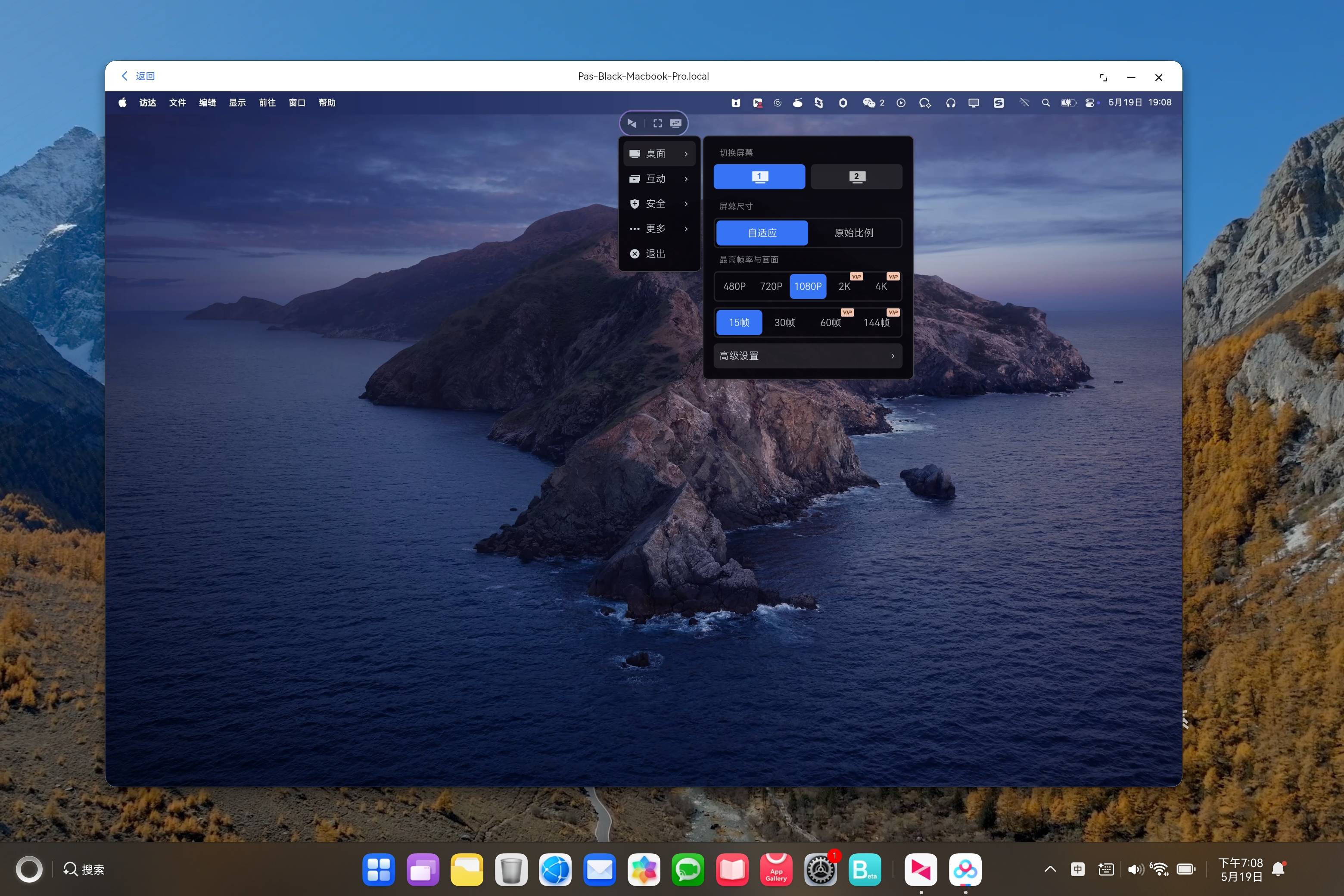1344x896 pixels.
Task: Select 480P resolution option
Action: tap(734, 286)
